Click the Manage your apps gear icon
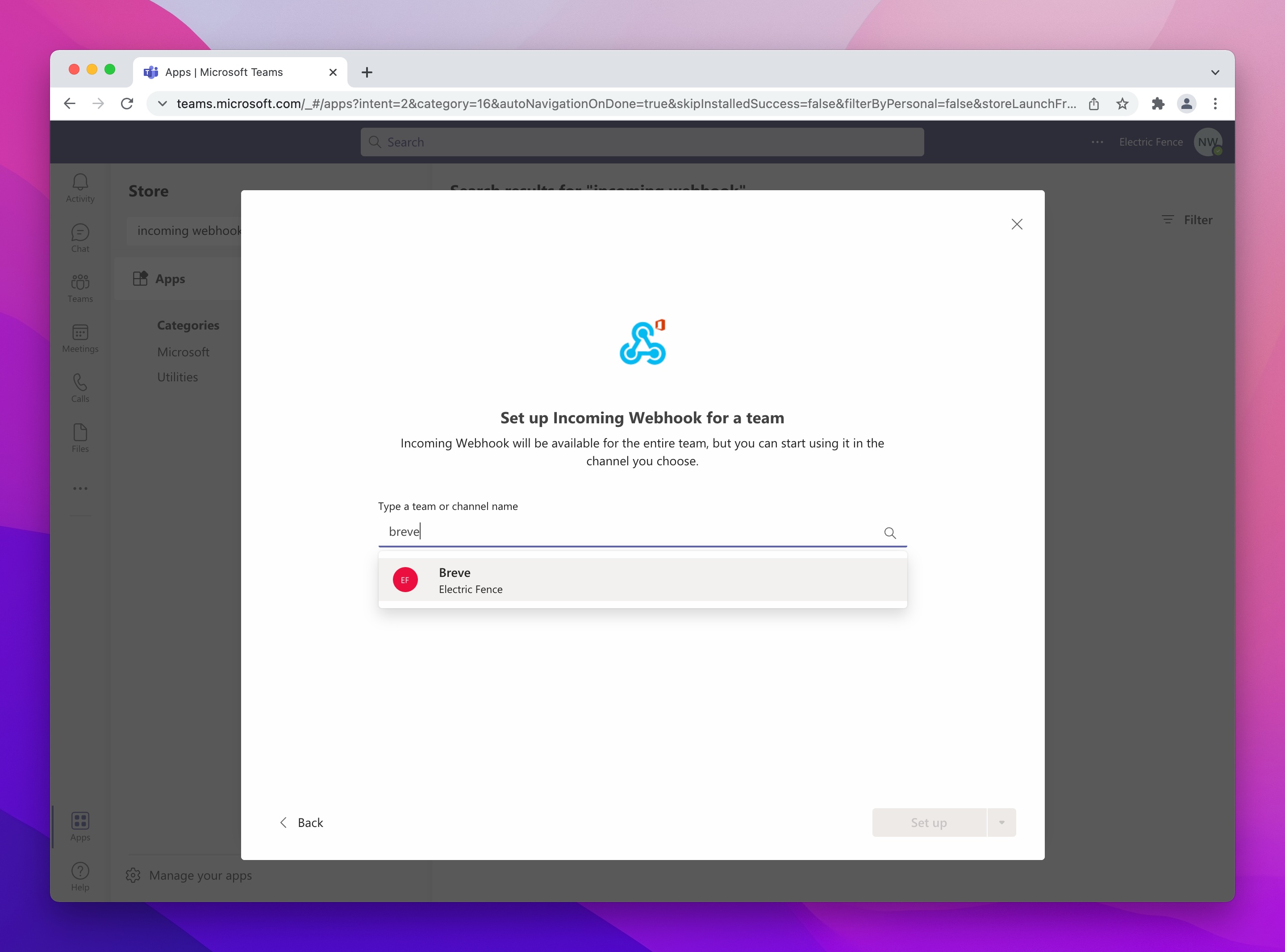The width and height of the screenshot is (1285, 952). [x=133, y=875]
